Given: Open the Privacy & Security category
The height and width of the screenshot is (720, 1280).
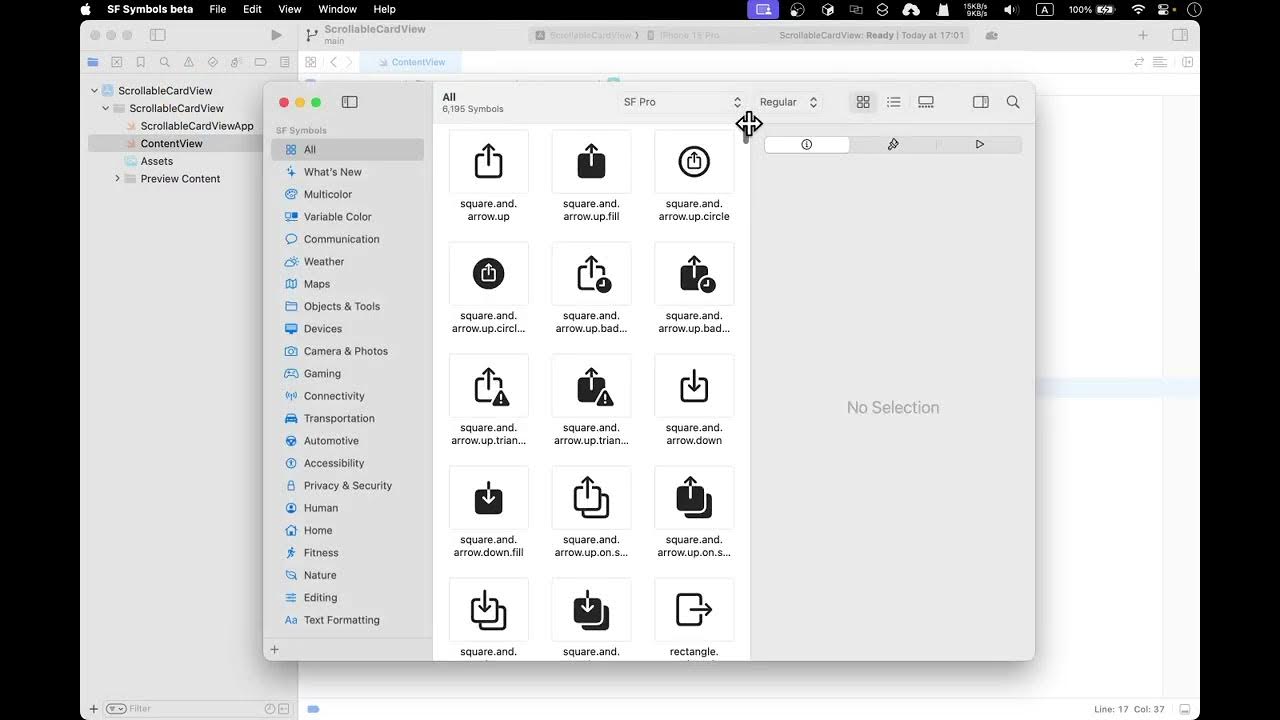Looking at the screenshot, I should coord(348,485).
